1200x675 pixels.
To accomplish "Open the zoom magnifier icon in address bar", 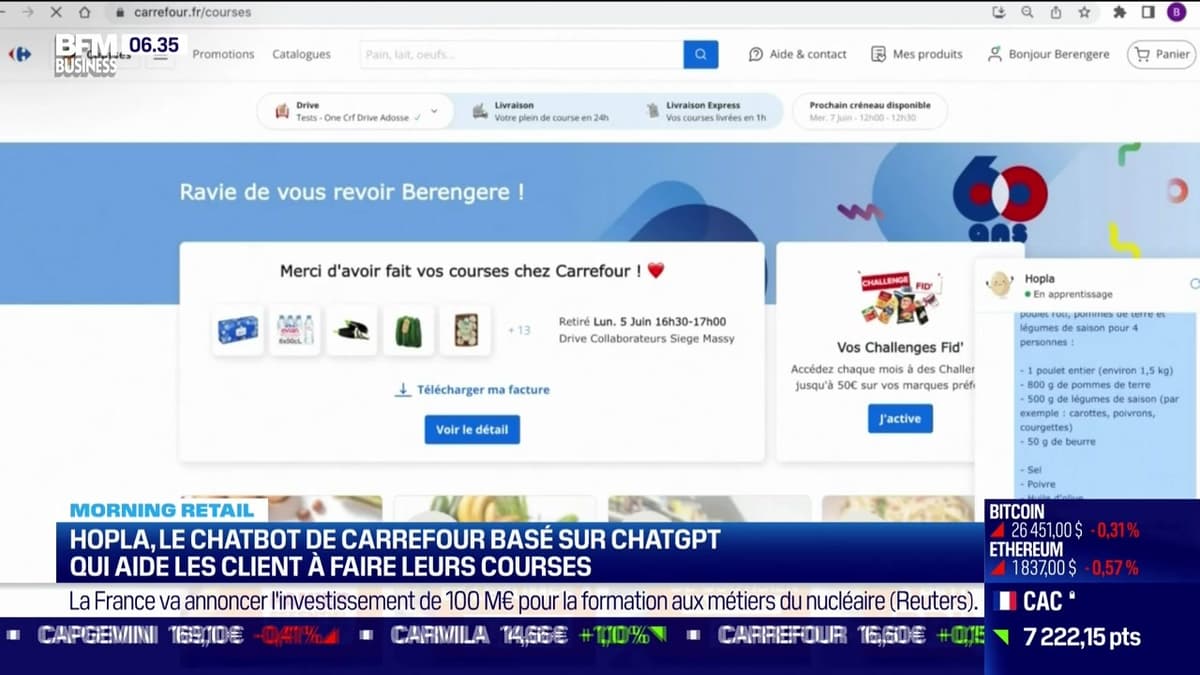I will click(1027, 12).
